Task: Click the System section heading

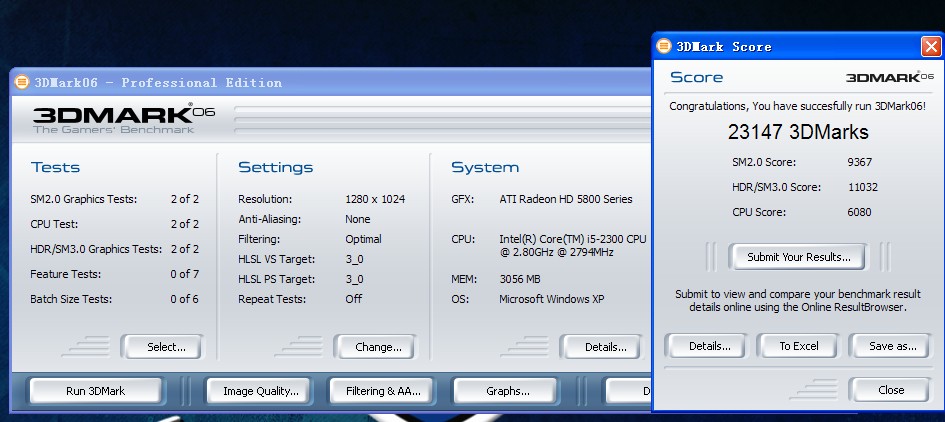Action: pos(485,167)
